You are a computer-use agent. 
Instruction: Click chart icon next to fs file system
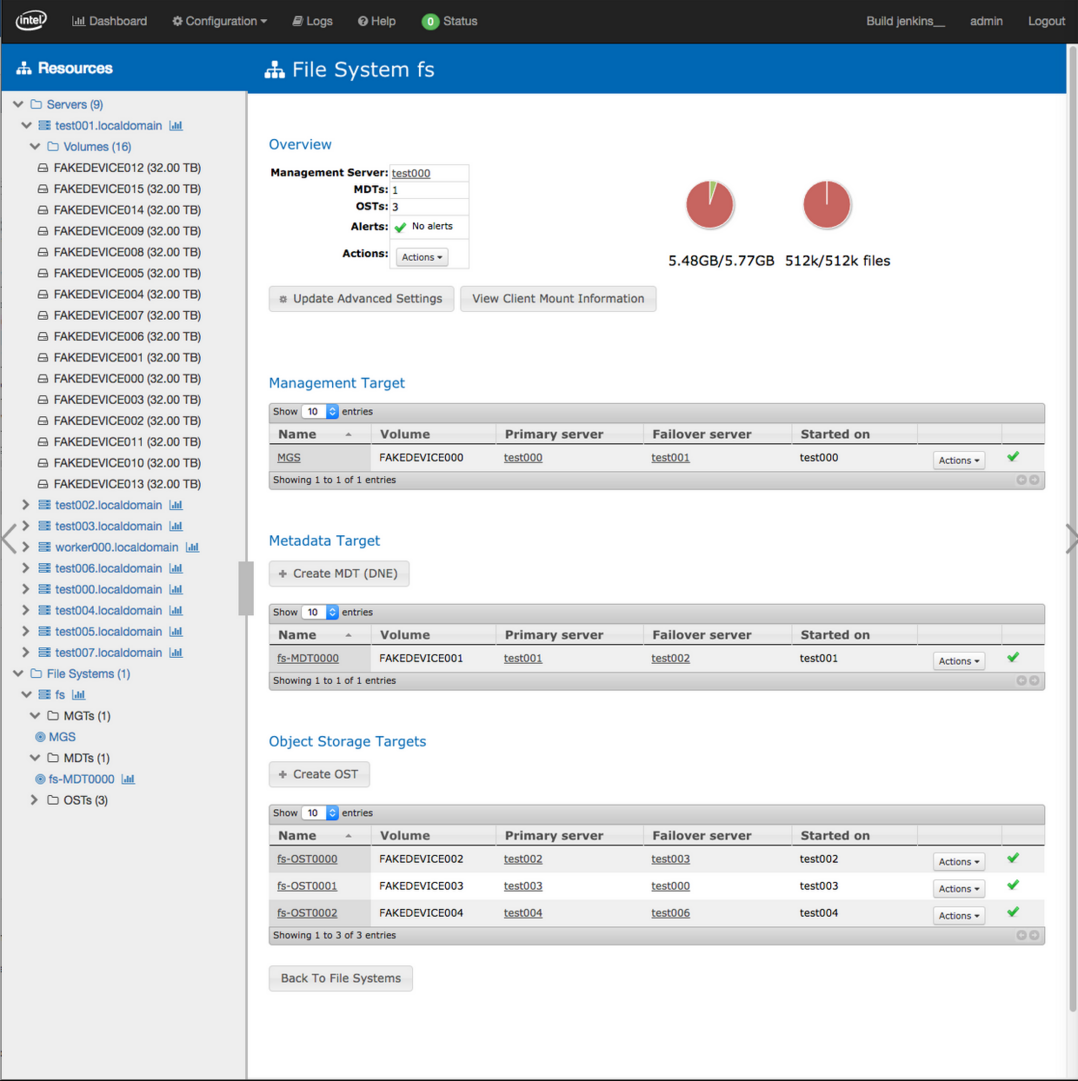[x=79, y=695]
